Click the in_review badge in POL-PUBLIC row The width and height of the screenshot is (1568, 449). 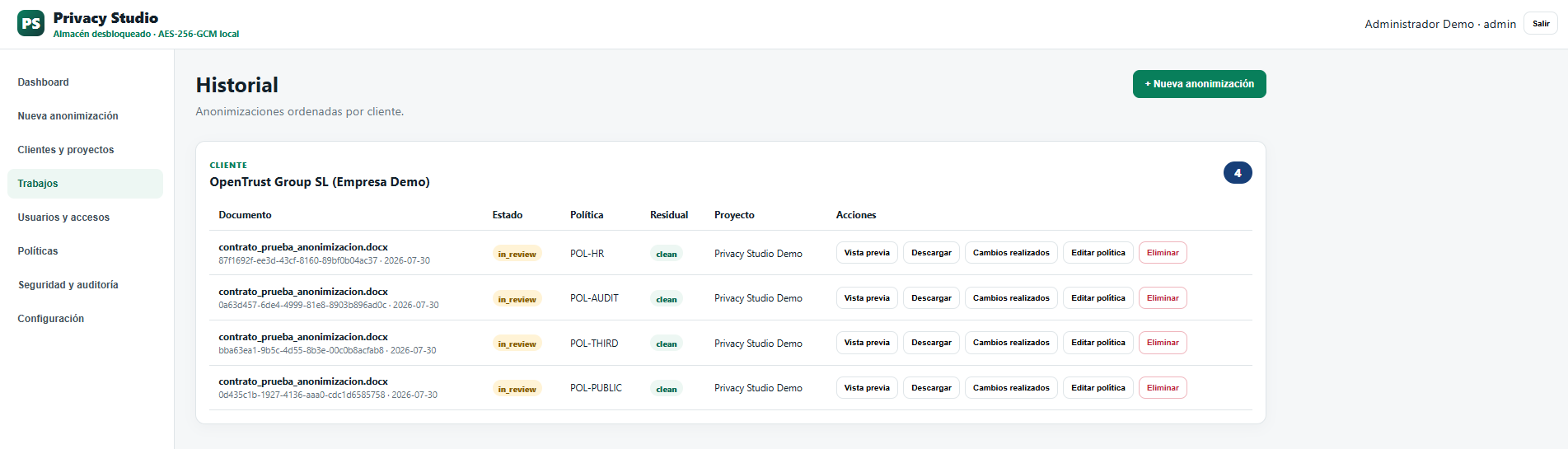coord(517,389)
